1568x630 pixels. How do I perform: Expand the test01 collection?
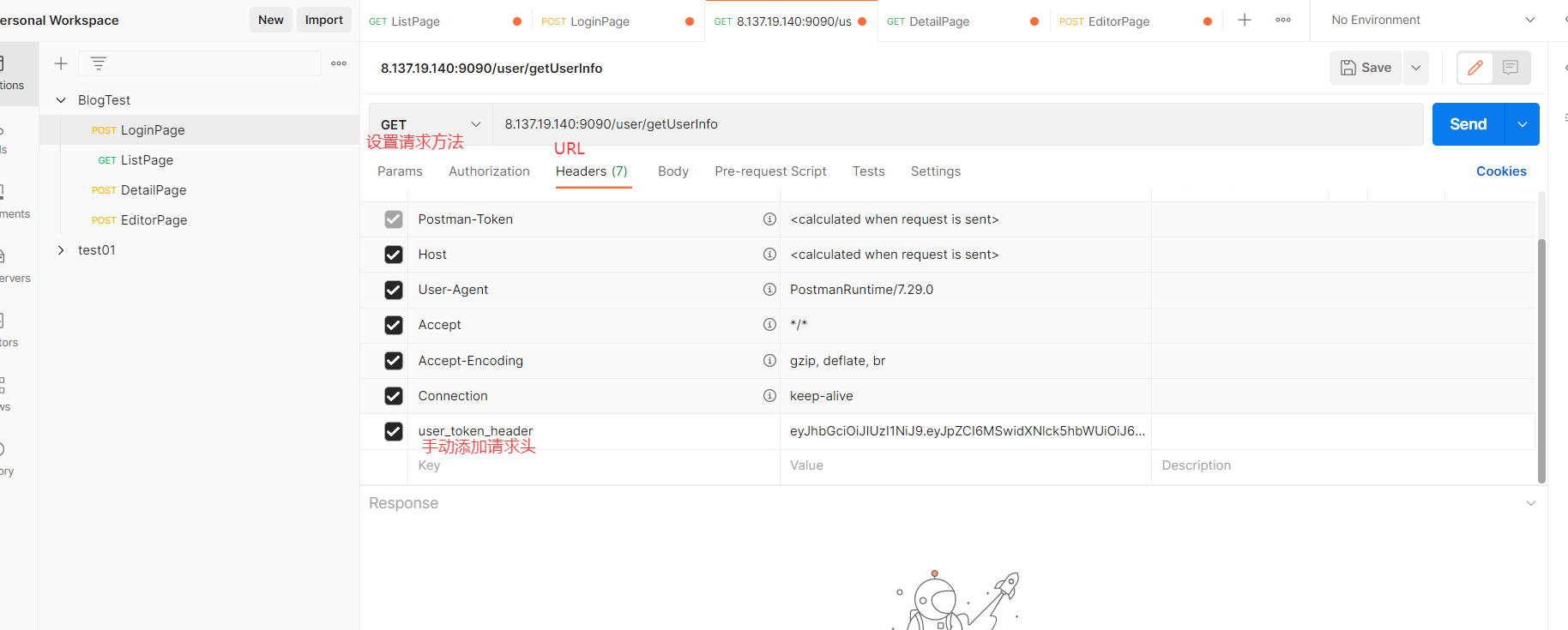[x=61, y=250]
